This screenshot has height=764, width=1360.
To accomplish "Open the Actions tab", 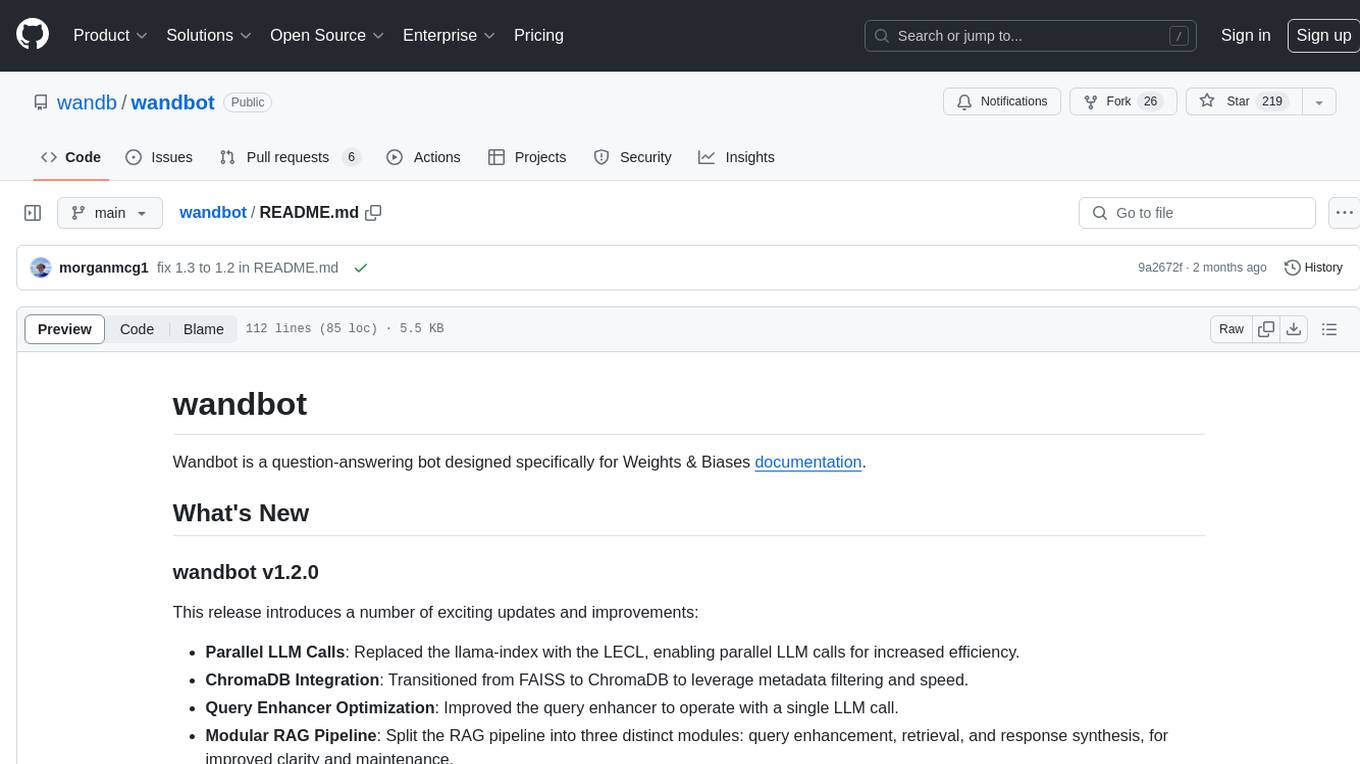I will [423, 157].
